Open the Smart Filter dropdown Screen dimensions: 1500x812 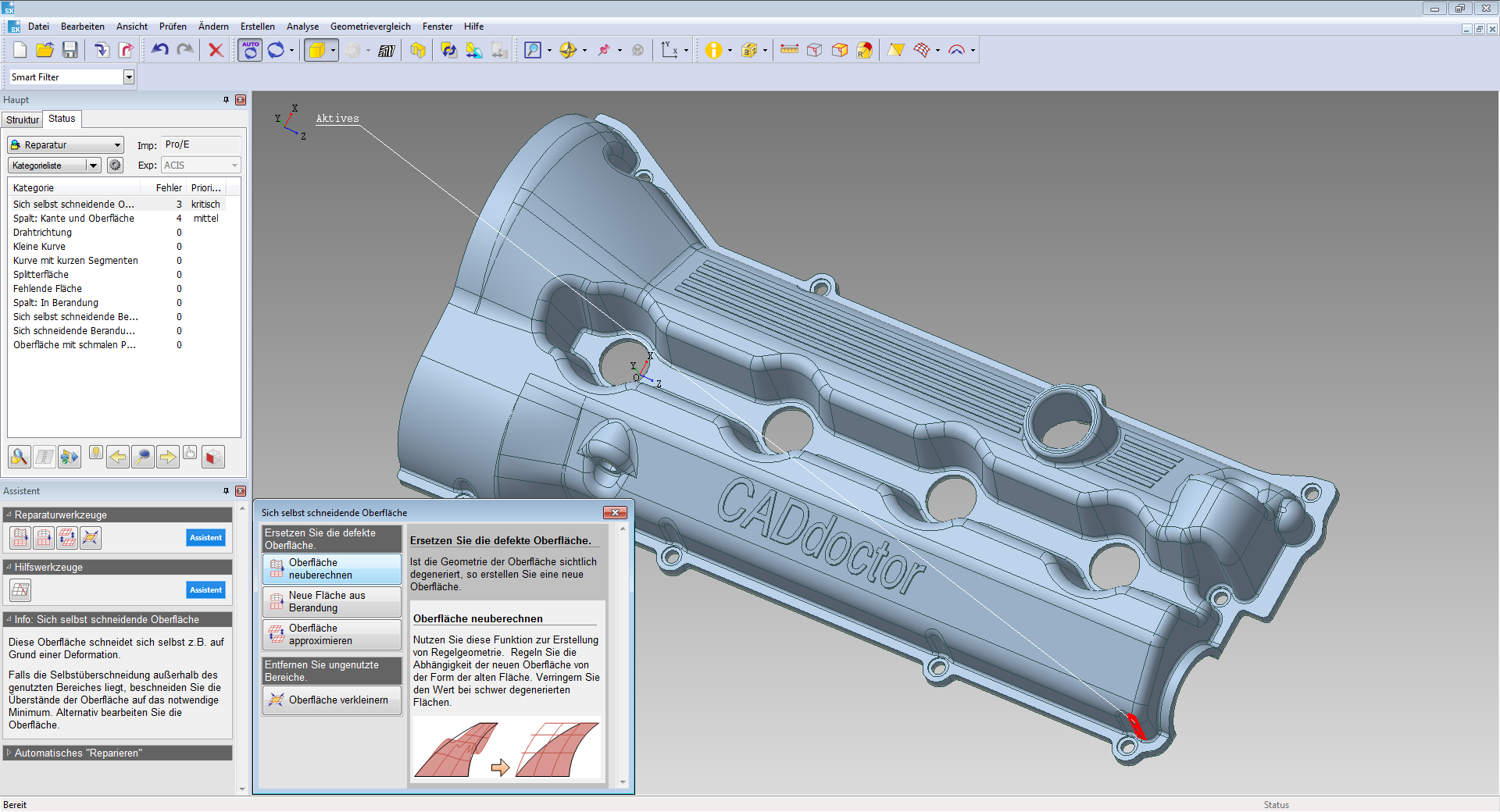[129, 77]
